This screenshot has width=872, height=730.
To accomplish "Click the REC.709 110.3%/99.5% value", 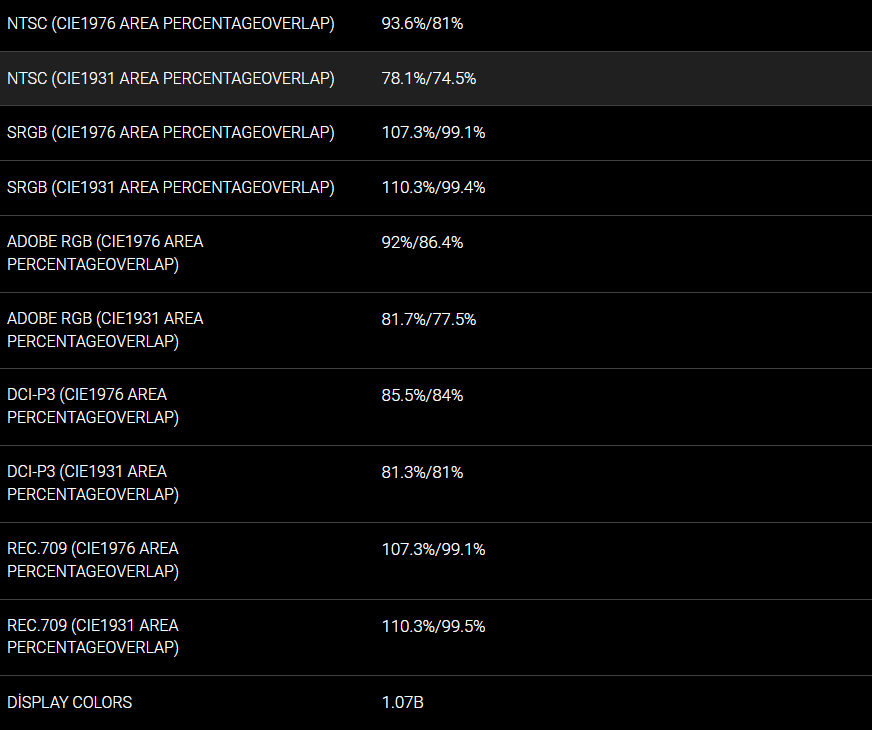I will pyautogui.click(x=433, y=627).
